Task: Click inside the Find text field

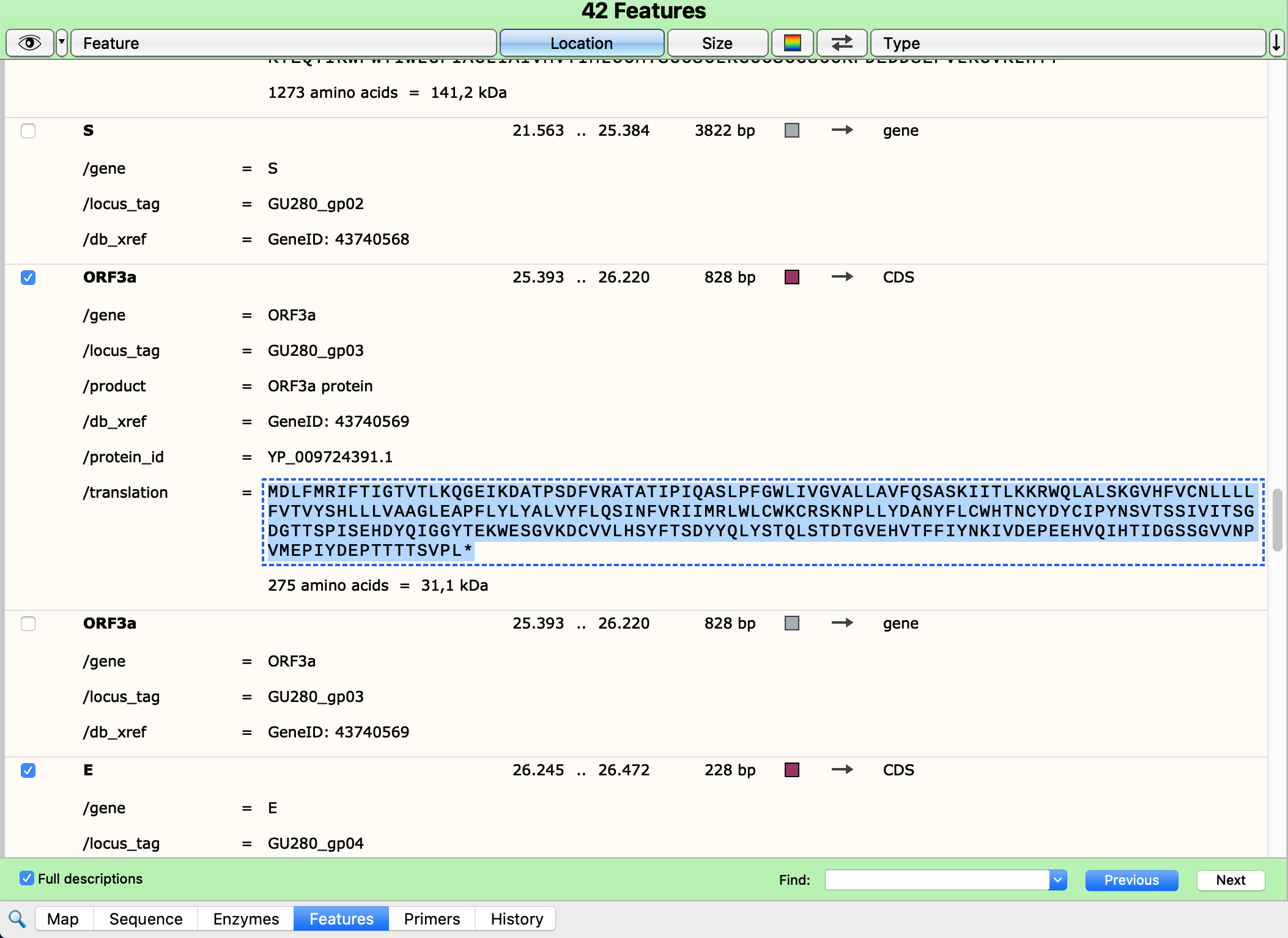Action: pyautogui.click(x=936, y=880)
